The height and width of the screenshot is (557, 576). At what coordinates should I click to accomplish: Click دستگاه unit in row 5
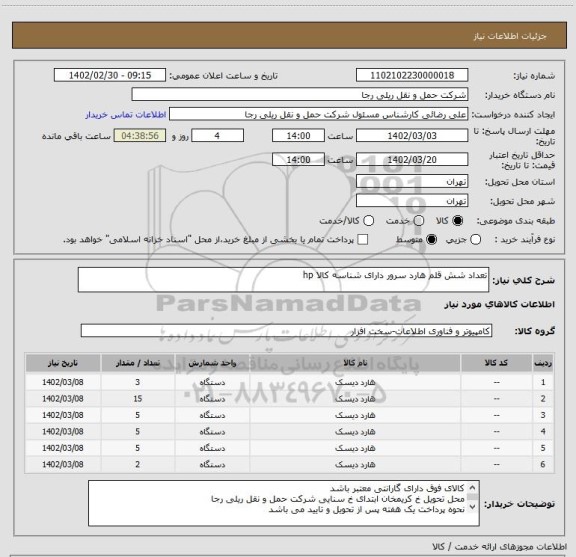point(212,448)
